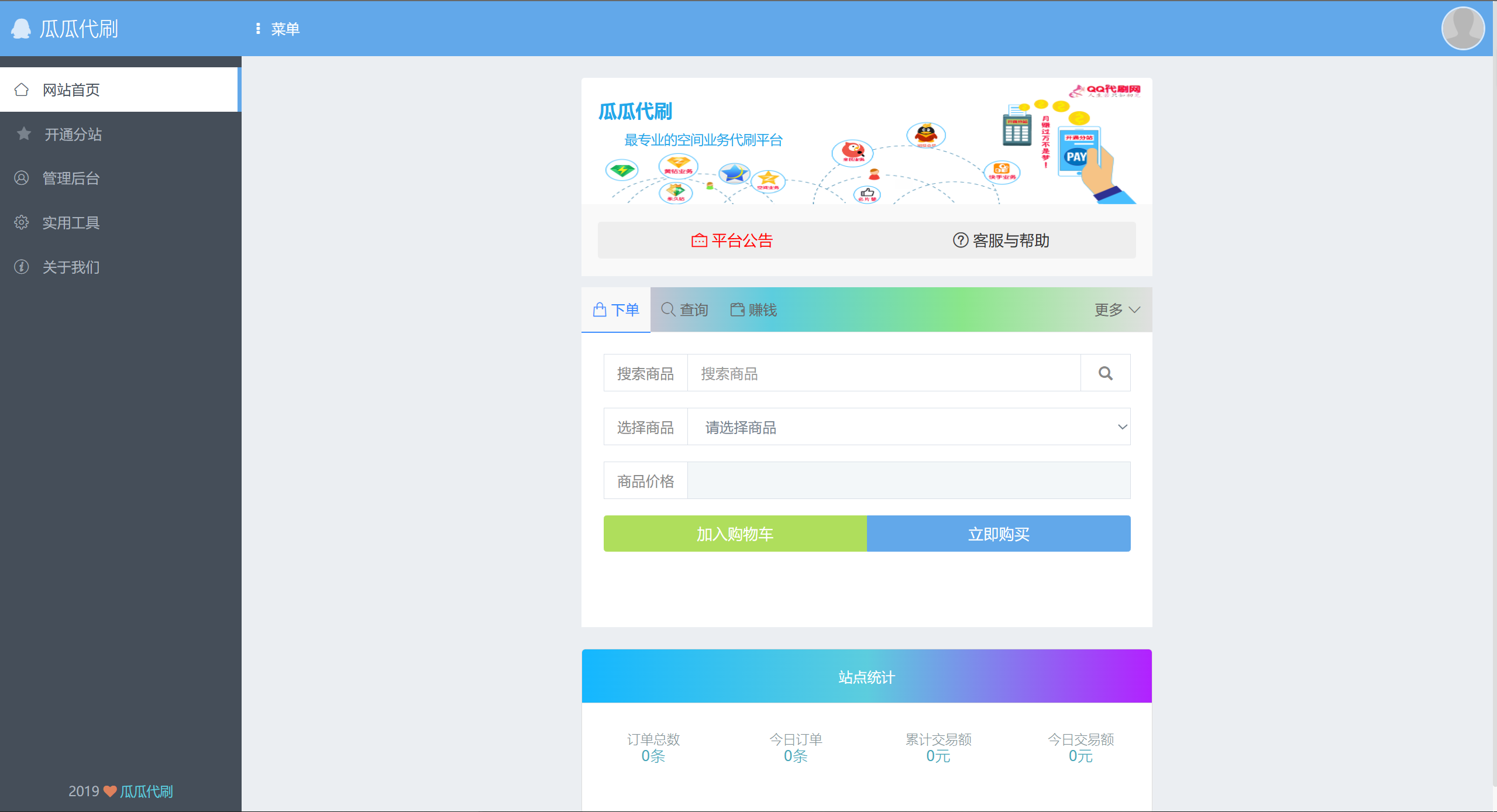This screenshot has width=1497, height=812.
Task: Expand the 更多 dropdown
Action: pyautogui.click(x=1117, y=309)
